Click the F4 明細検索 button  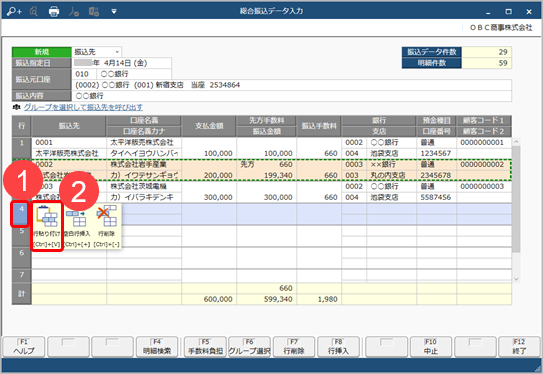point(157,347)
